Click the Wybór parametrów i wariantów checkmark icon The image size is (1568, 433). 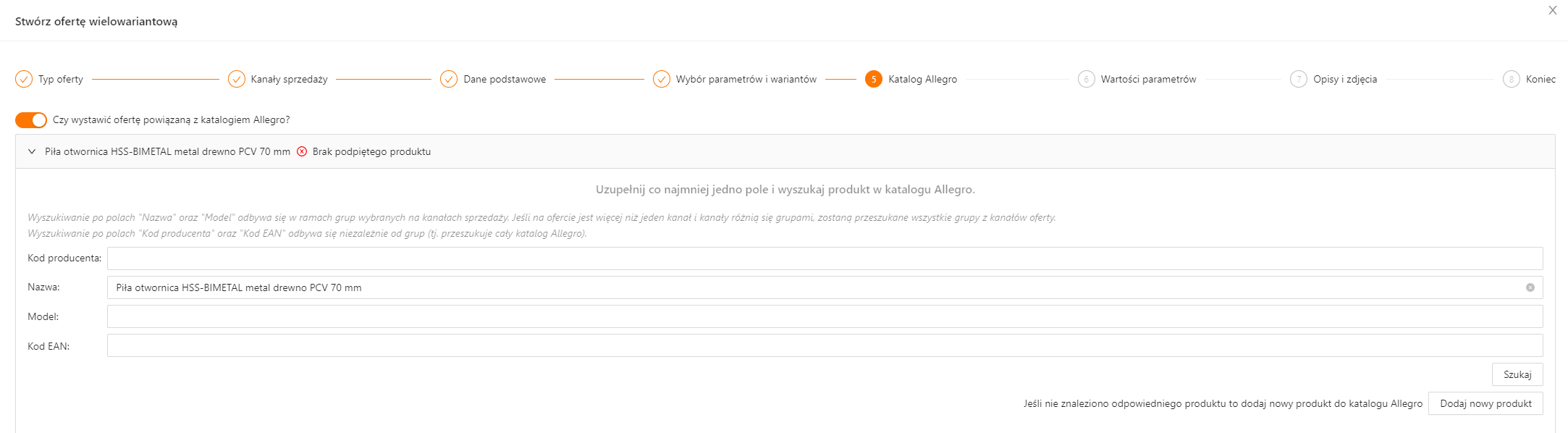[662, 79]
